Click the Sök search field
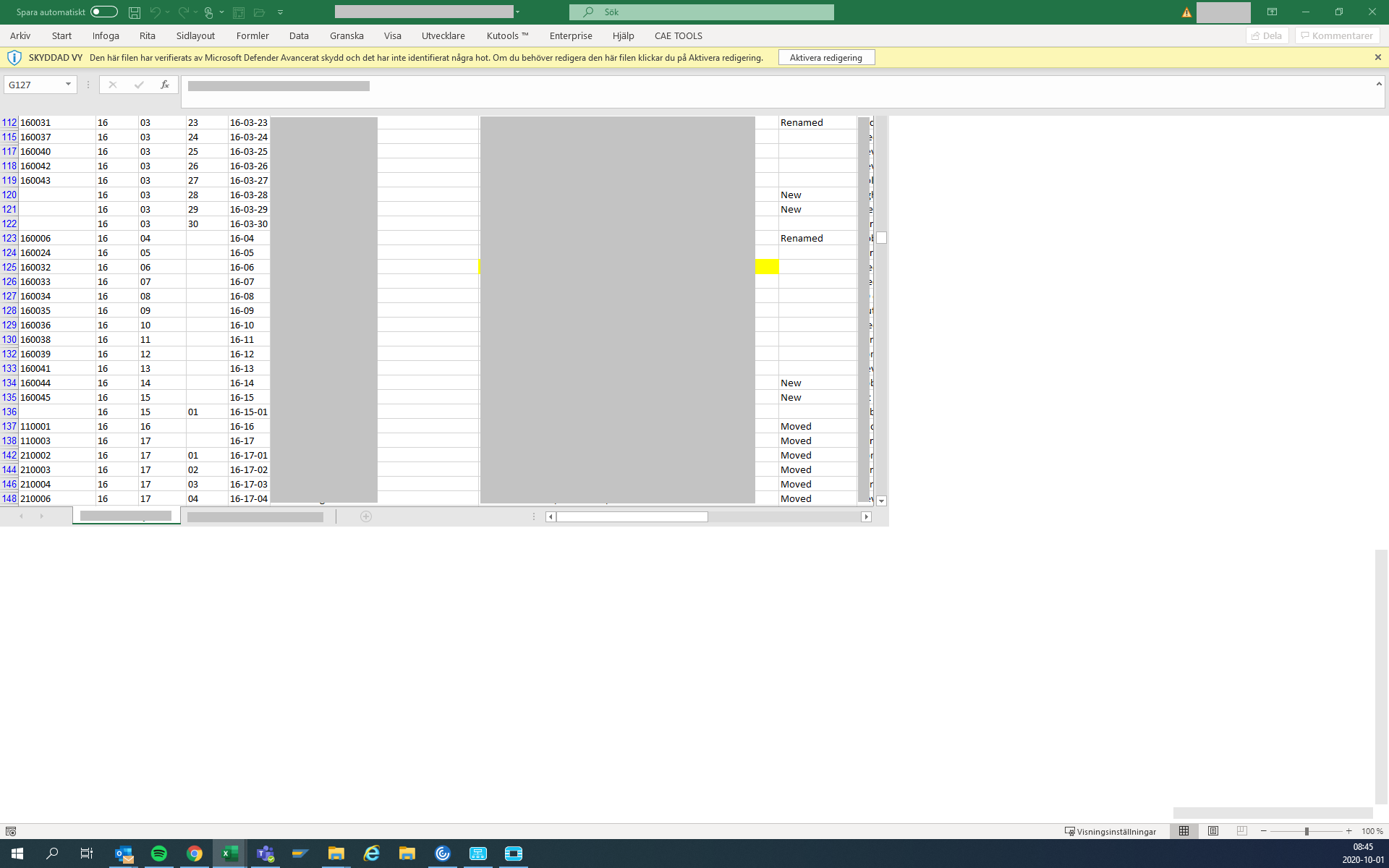Image resolution: width=1389 pixels, height=868 pixels. (x=701, y=12)
